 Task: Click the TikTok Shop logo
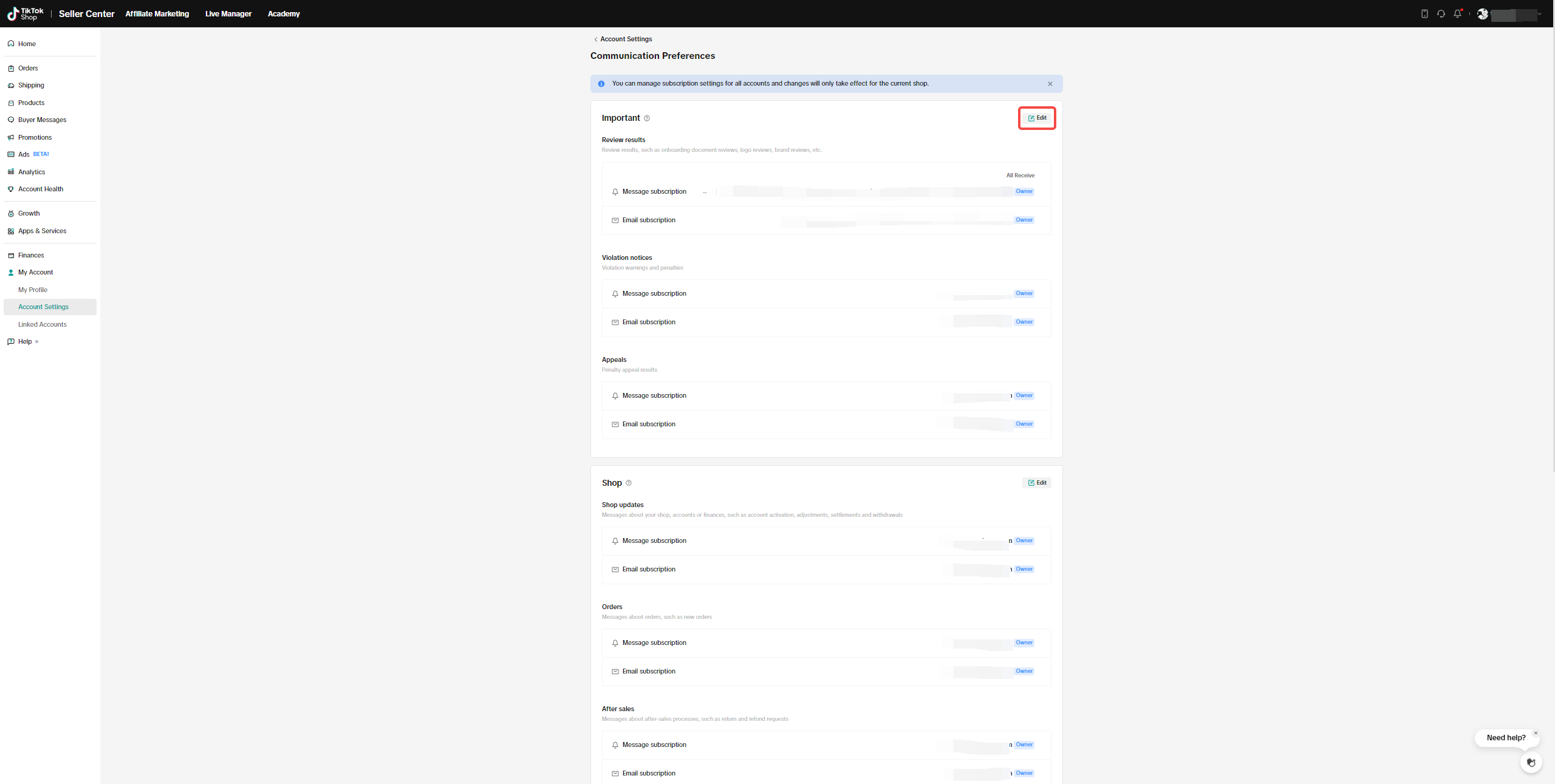coord(26,14)
